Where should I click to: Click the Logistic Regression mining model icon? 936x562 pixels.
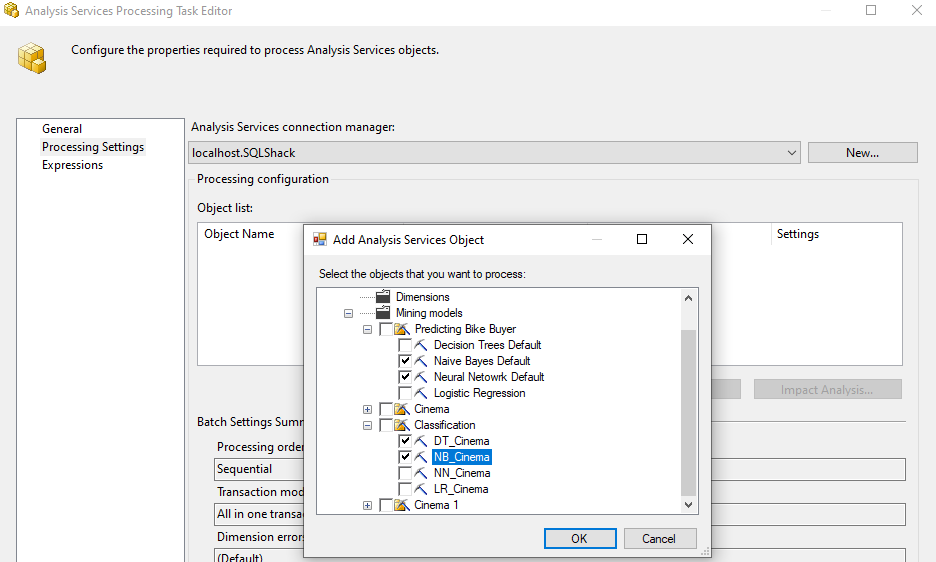[421, 393]
